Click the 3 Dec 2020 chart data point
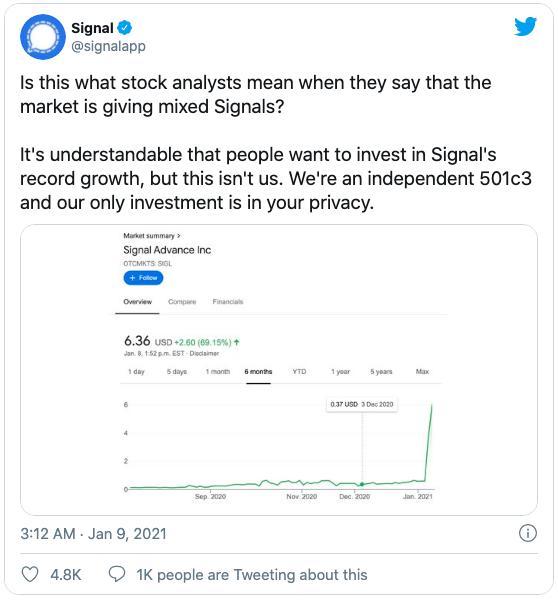558x600 pixels. pyautogui.click(x=362, y=484)
